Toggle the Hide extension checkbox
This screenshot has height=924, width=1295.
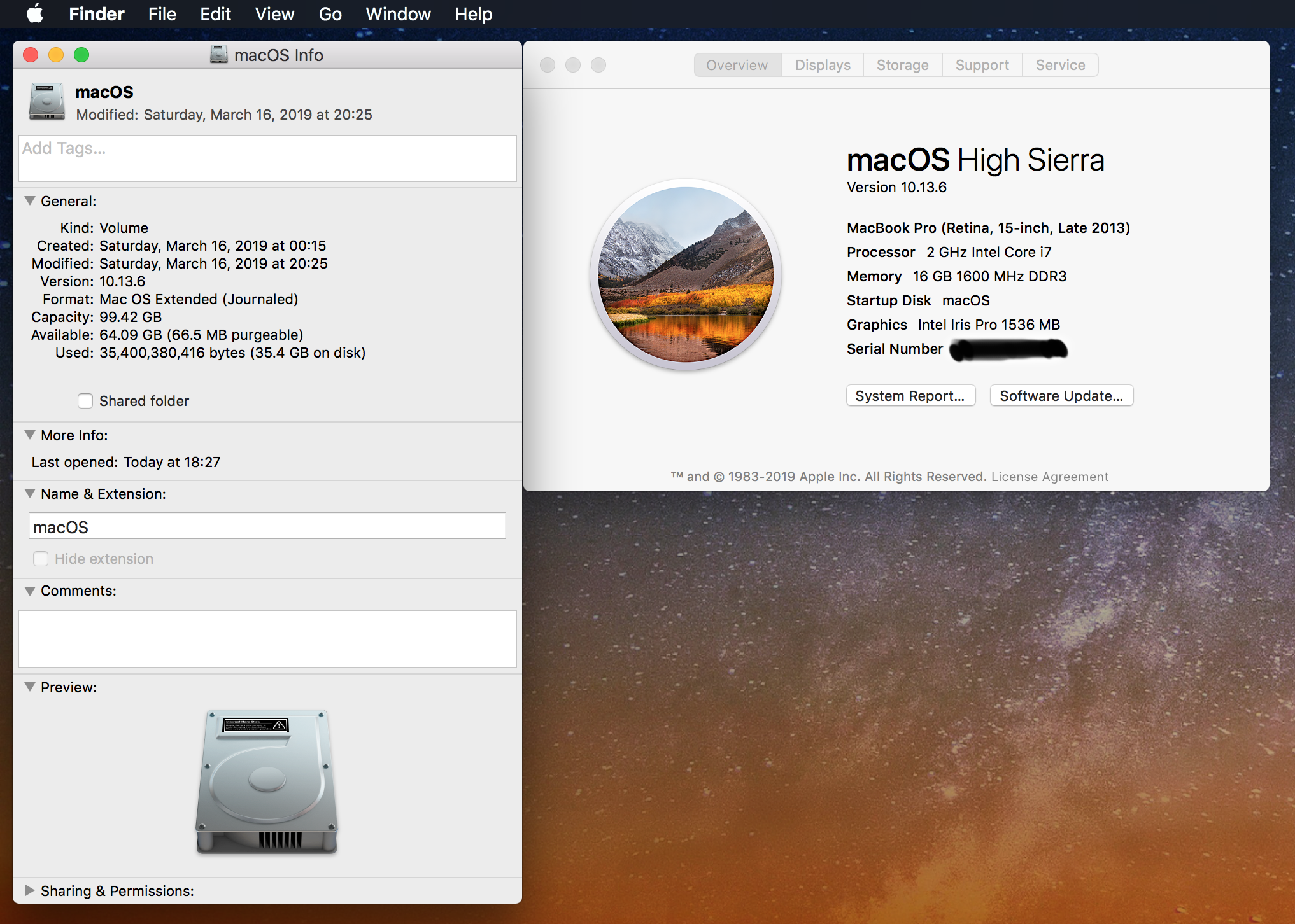pos(41,559)
